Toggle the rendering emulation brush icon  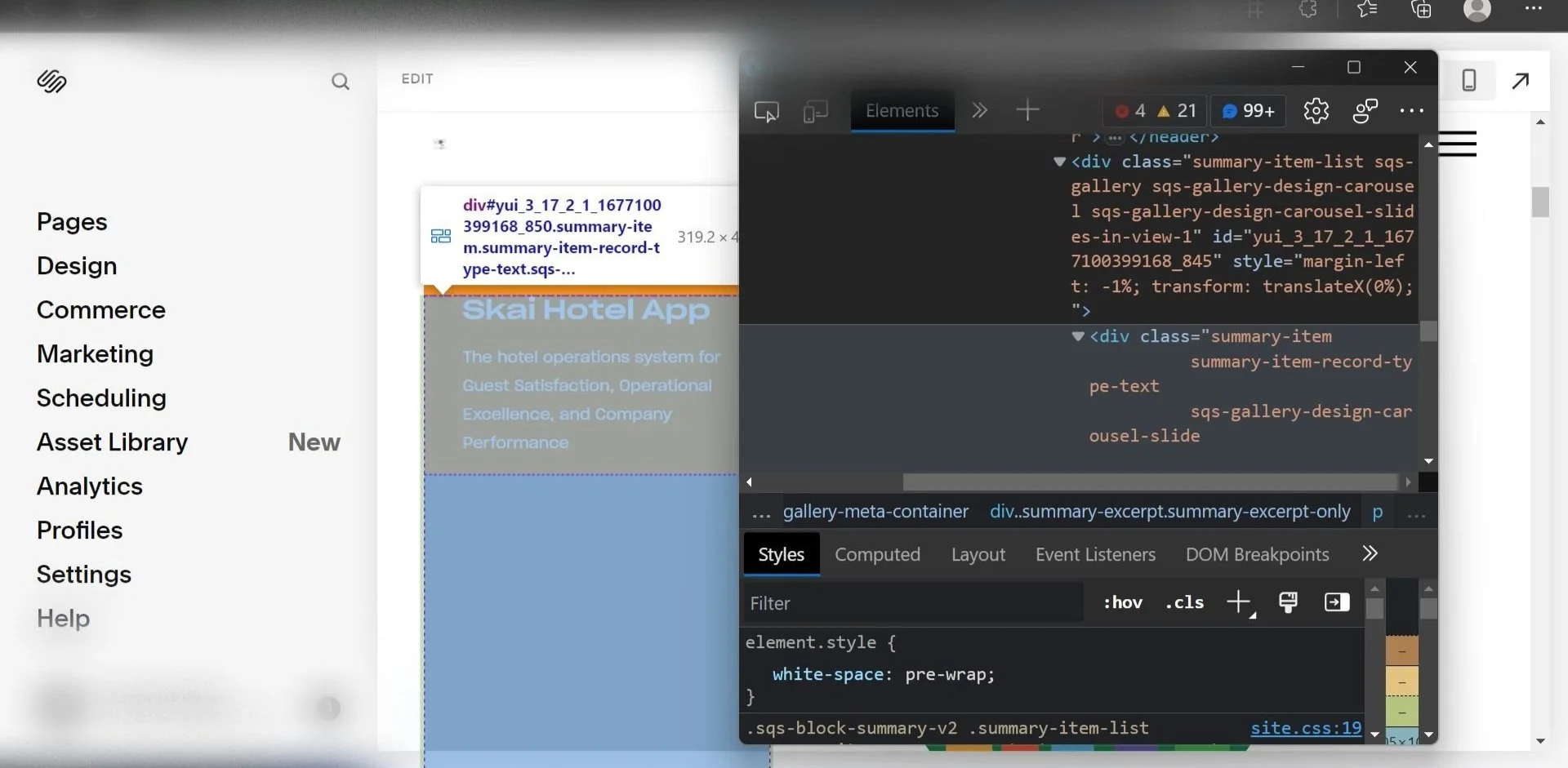pyautogui.click(x=1289, y=602)
